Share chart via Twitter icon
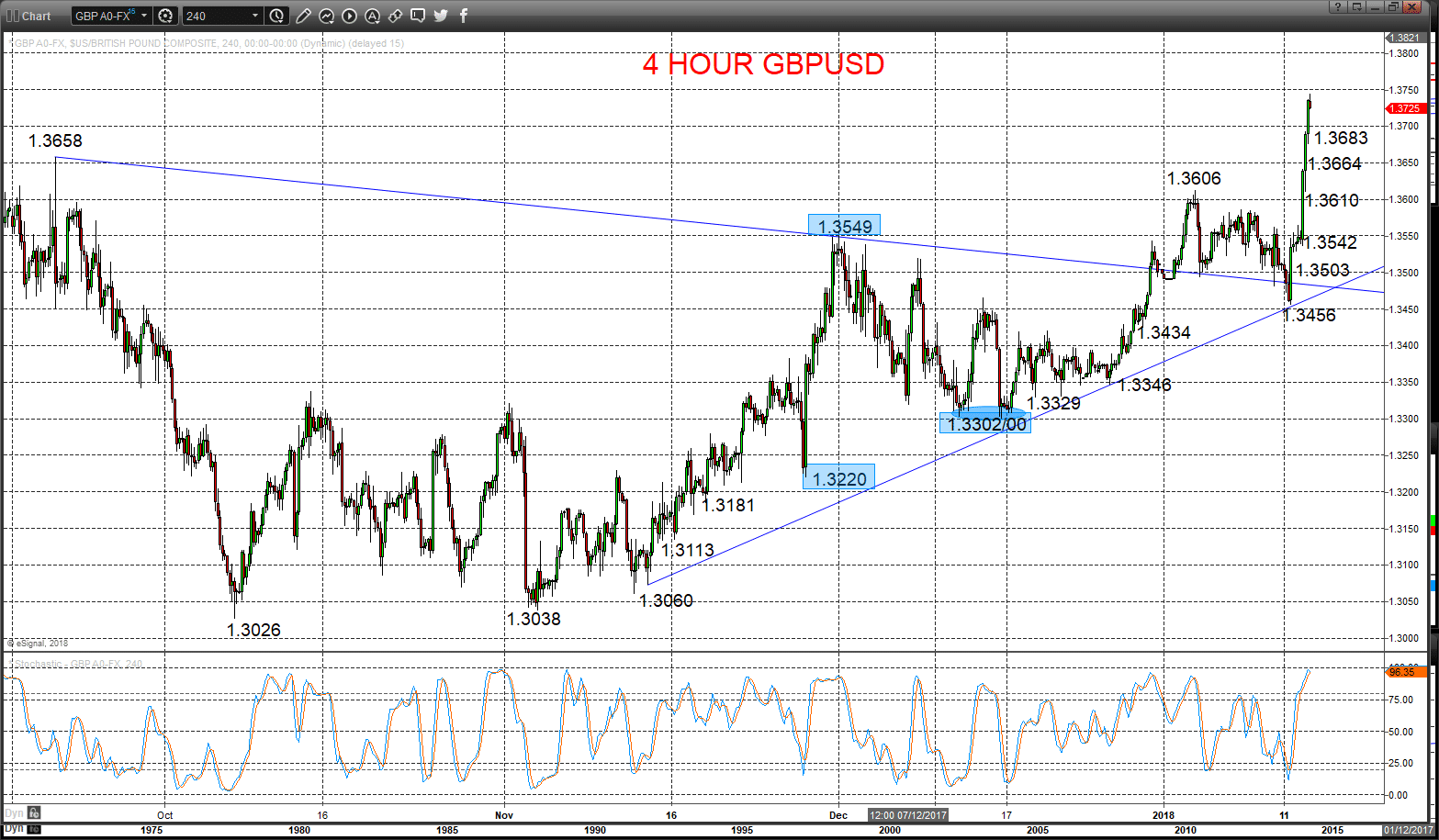1439x840 pixels. pyautogui.click(x=441, y=16)
